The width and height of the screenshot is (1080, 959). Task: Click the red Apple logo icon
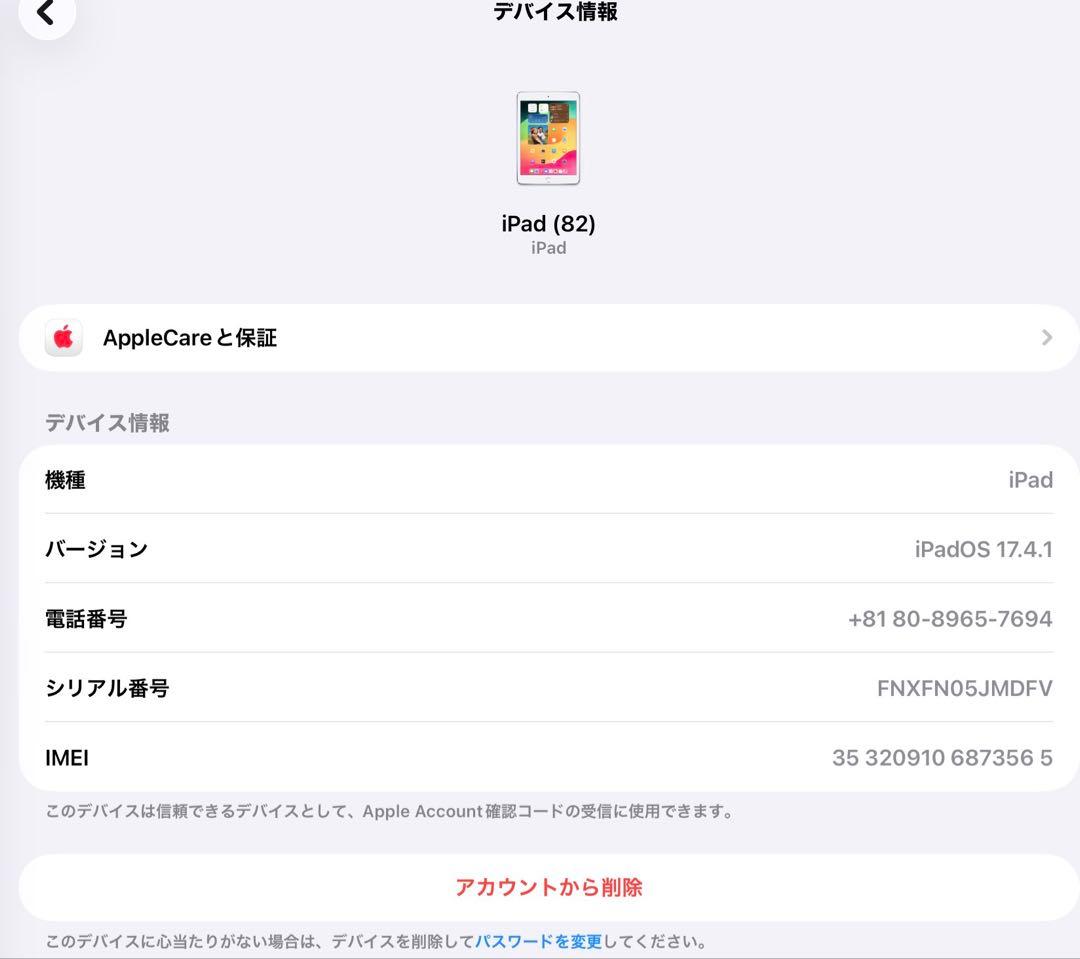(x=63, y=338)
